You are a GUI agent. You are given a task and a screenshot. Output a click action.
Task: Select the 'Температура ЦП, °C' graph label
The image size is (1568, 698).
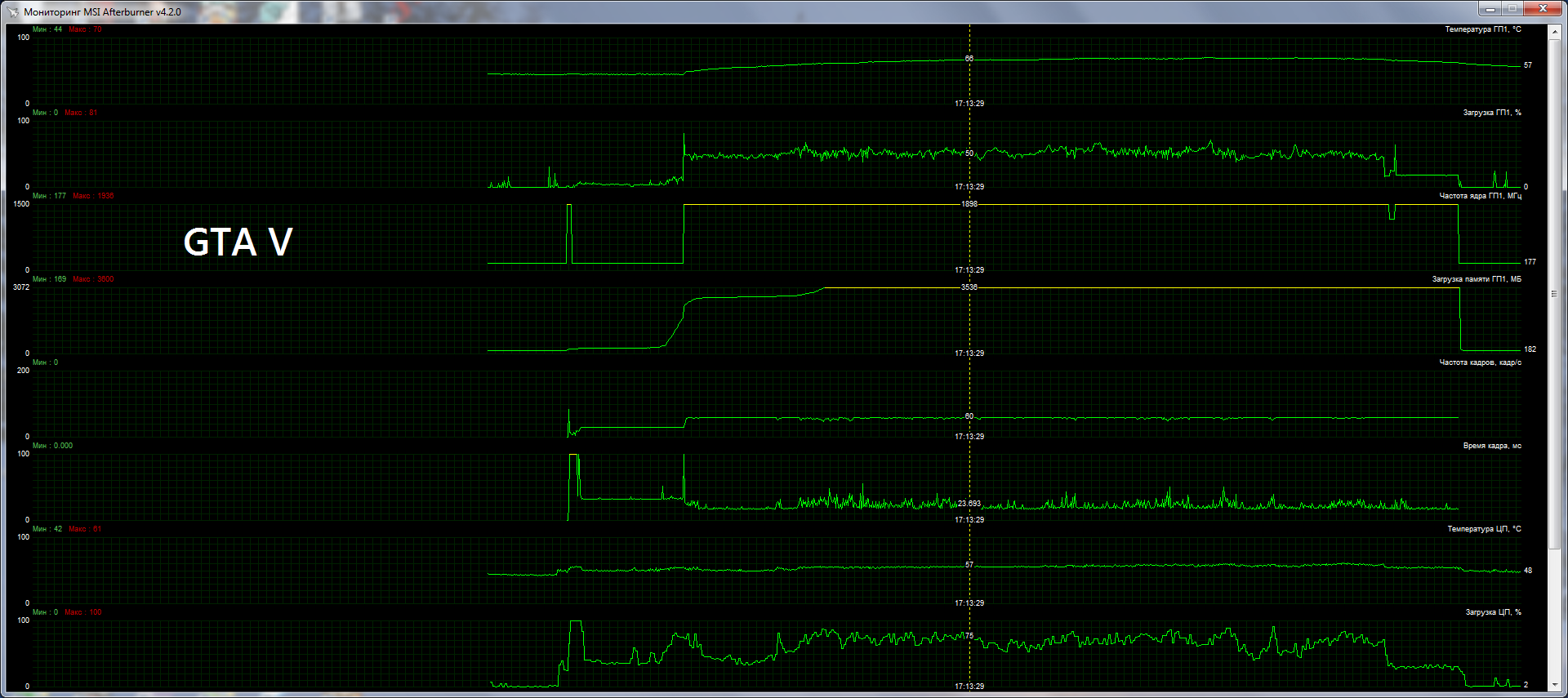(1484, 529)
